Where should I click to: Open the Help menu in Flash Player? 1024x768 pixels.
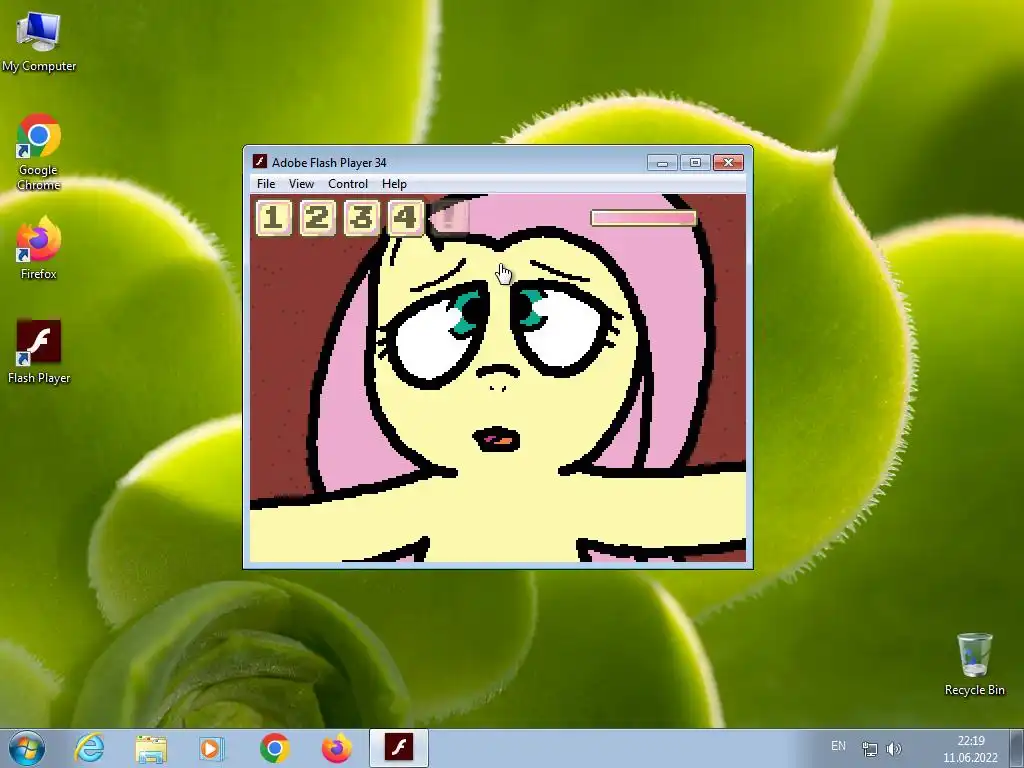[x=394, y=184]
